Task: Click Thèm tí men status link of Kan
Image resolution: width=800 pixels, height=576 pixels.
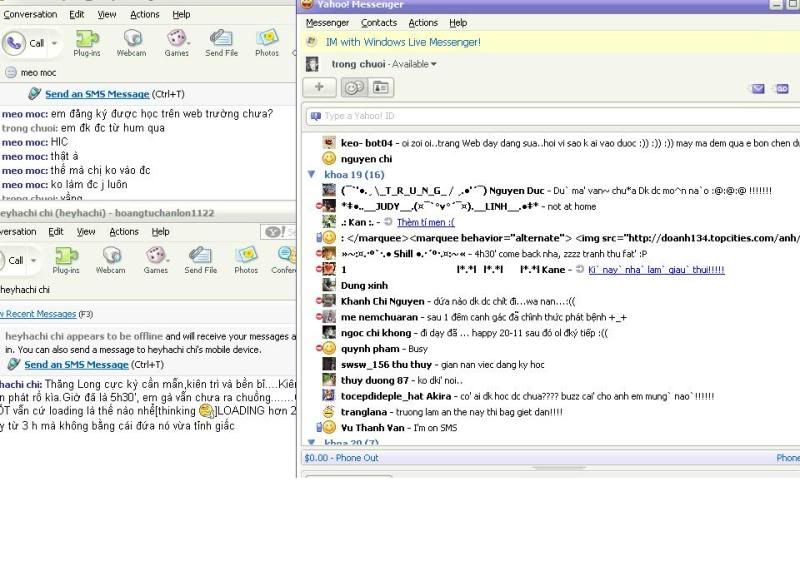Action: point(426,222)
